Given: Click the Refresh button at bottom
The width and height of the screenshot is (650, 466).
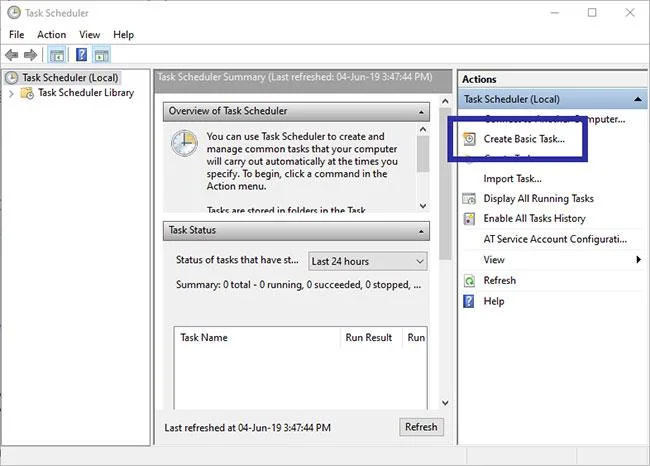Looking at the screenshot, I should (421, 427).
